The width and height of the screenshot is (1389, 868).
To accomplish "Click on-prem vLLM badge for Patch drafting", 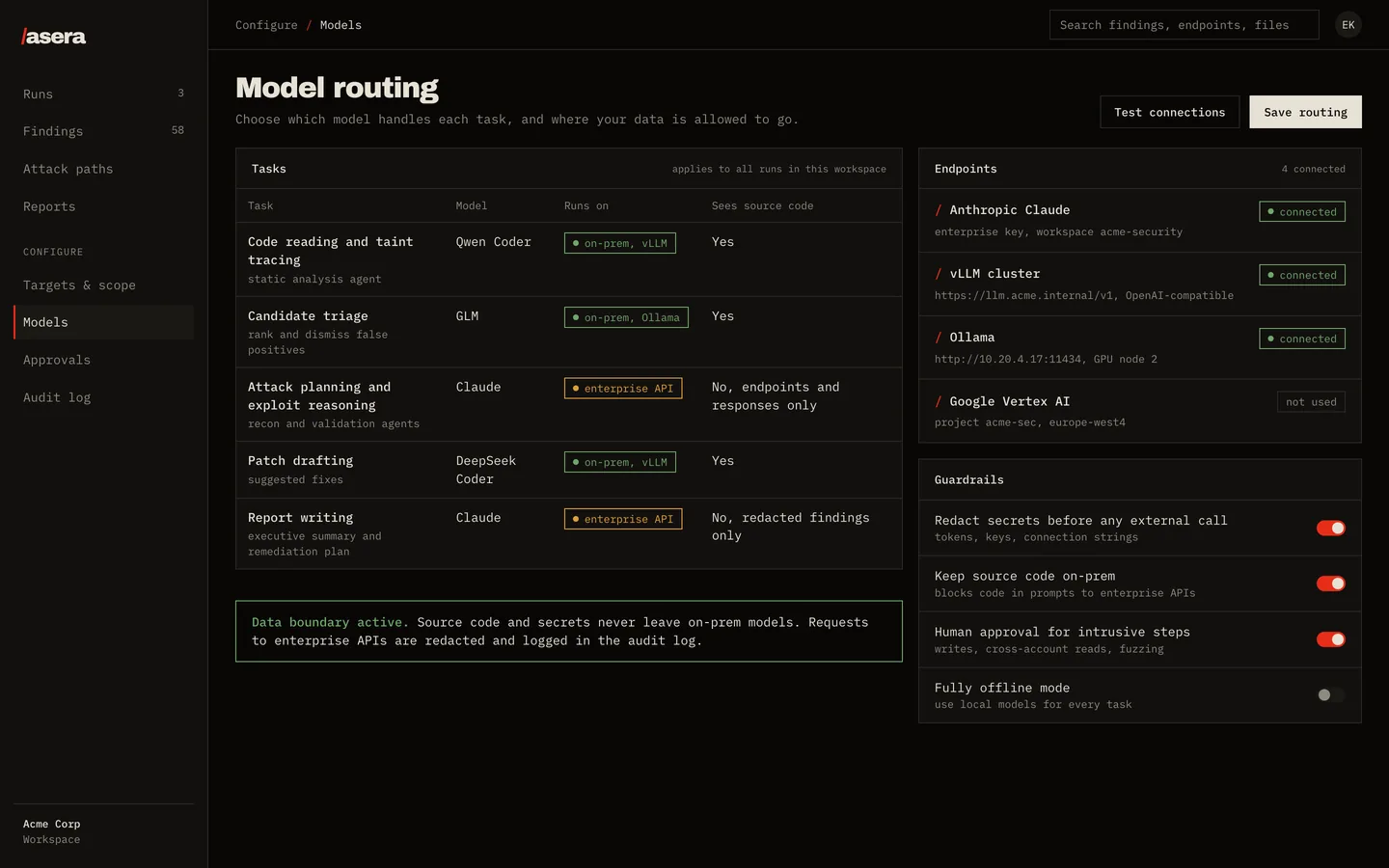I will (620, 462).
